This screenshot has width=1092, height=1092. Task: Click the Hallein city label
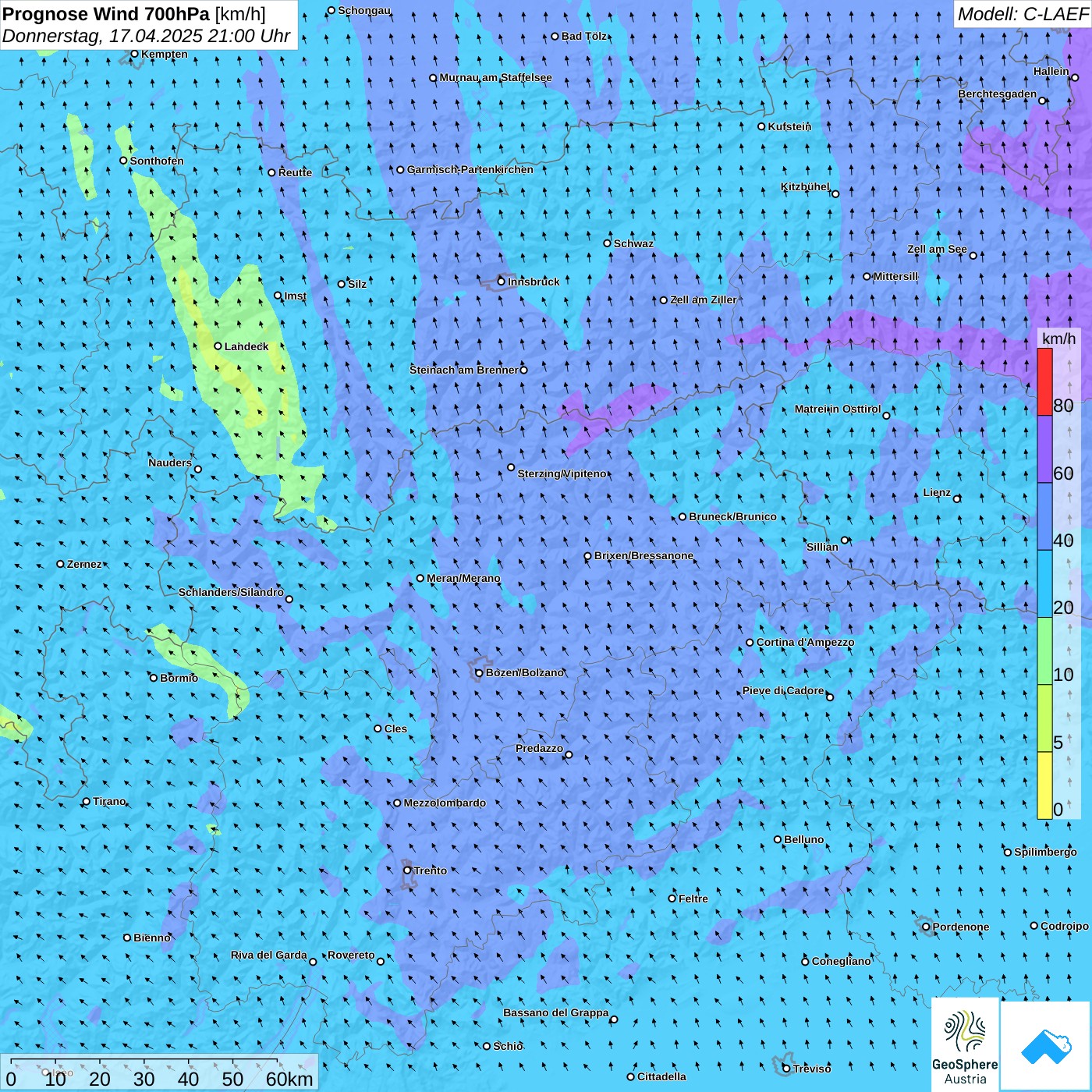(x=1051, y=71)
